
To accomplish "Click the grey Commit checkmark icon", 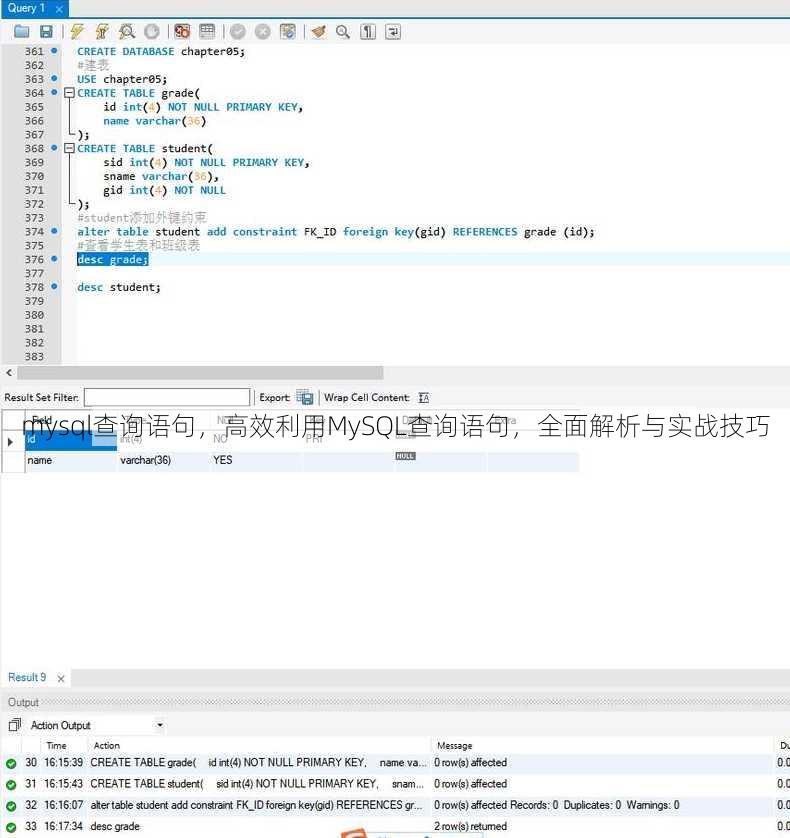I will click(x=237, y=32).
